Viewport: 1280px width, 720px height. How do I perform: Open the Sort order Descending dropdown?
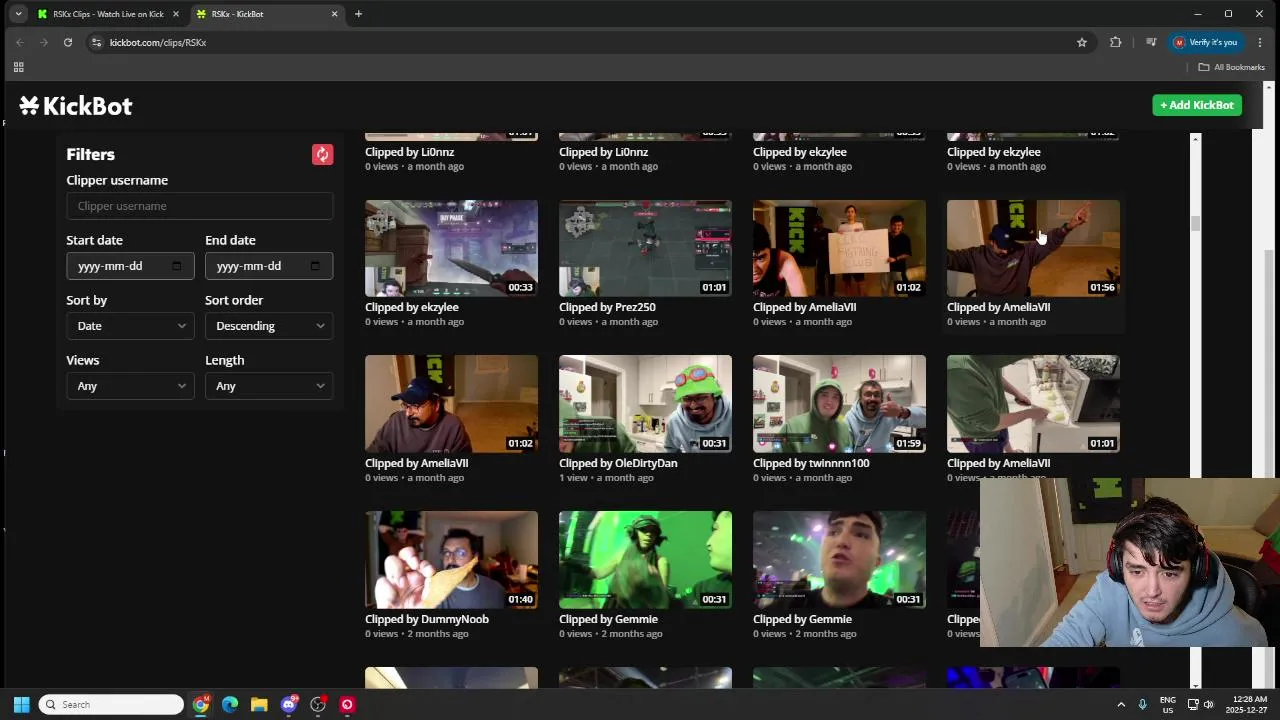pos(269,326)
